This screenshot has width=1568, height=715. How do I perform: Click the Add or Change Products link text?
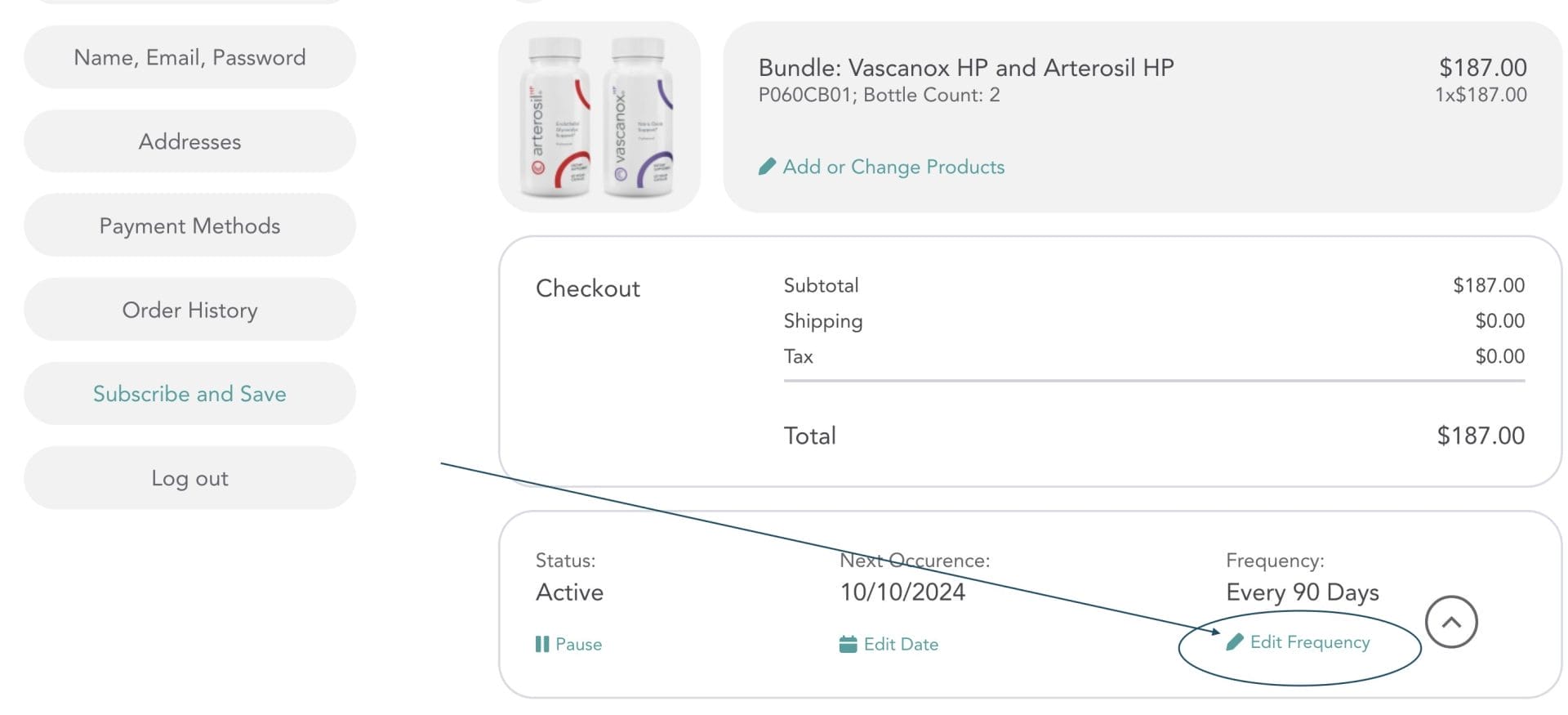893,168
